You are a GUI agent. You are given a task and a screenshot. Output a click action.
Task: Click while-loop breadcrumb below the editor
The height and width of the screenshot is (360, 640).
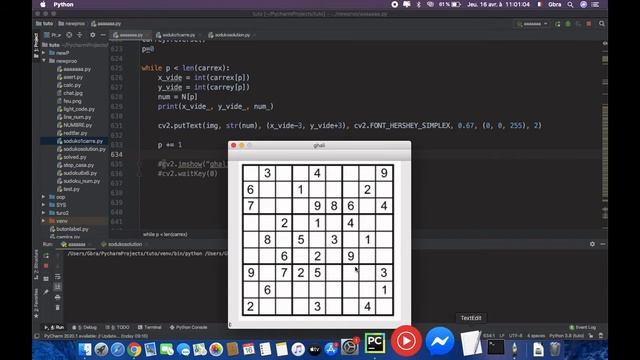tap(165, 234)
